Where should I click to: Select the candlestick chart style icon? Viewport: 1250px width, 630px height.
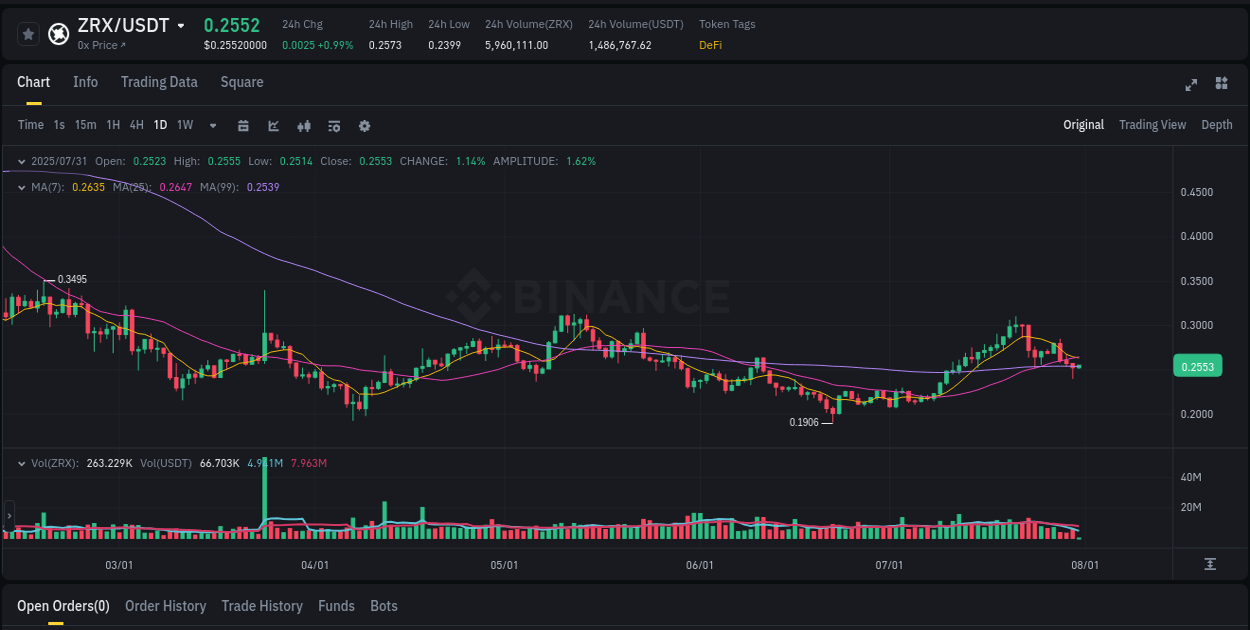click(303, 126)
